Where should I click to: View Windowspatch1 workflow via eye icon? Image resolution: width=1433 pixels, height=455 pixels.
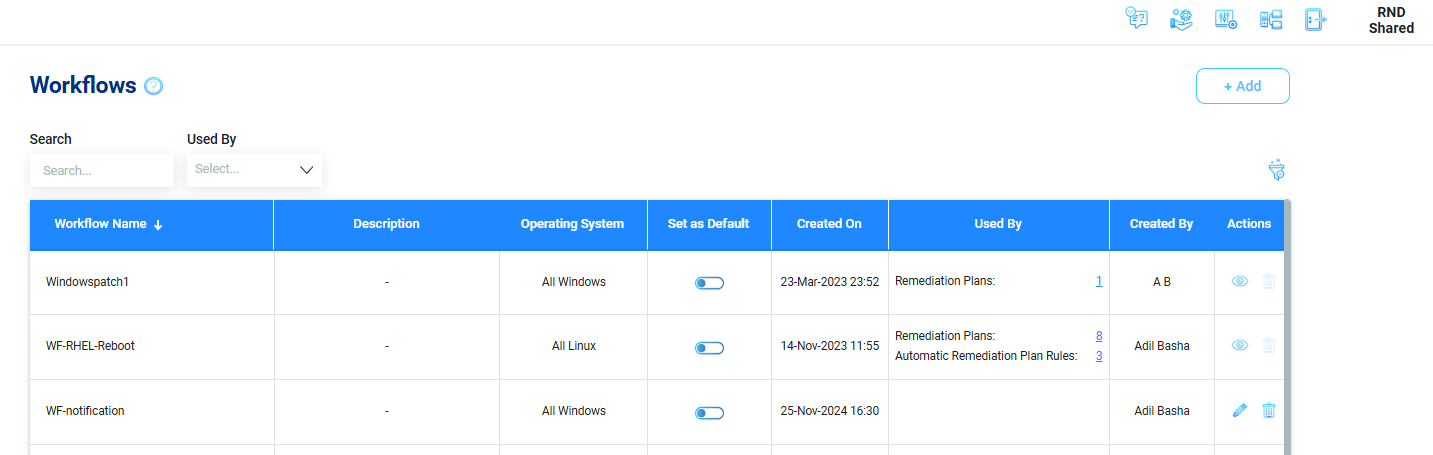point(1240,282)
